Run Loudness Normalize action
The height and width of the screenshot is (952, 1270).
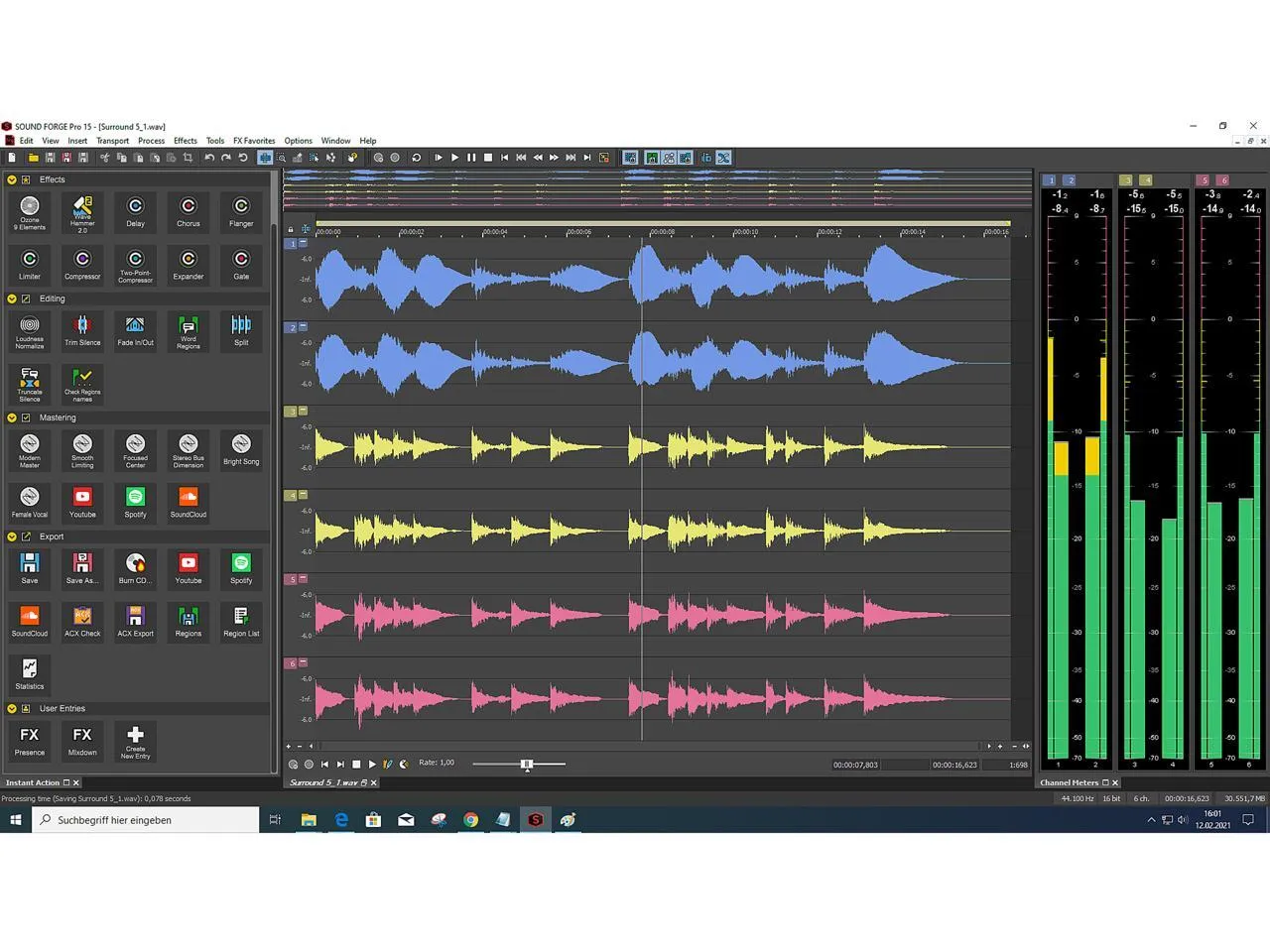[30, 331]
